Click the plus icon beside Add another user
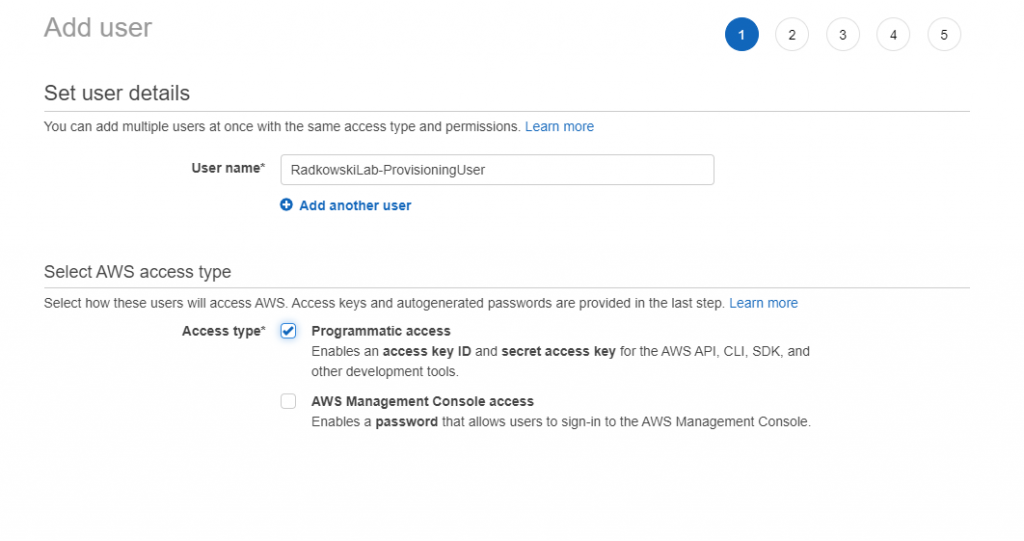 pyautogui.click(x=286, y=205)
